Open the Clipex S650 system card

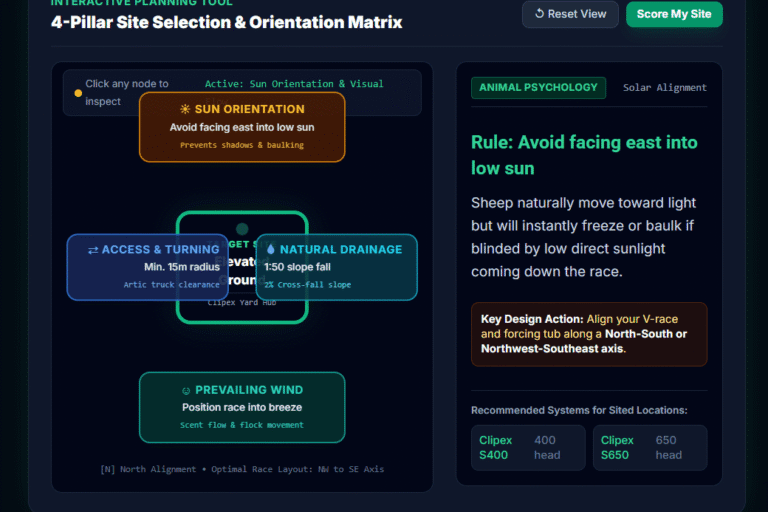650,448
